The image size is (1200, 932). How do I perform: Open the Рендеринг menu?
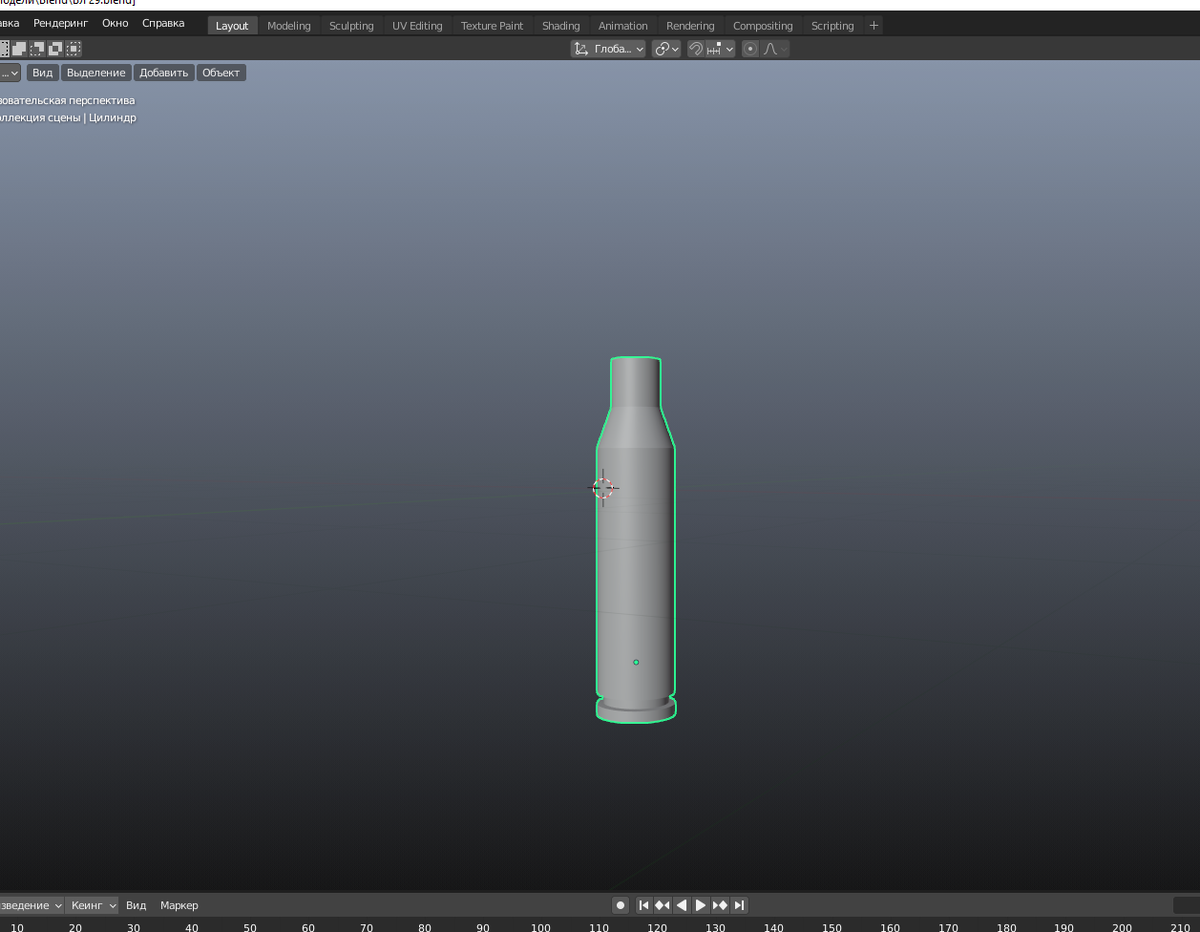[x=60, y=23]
